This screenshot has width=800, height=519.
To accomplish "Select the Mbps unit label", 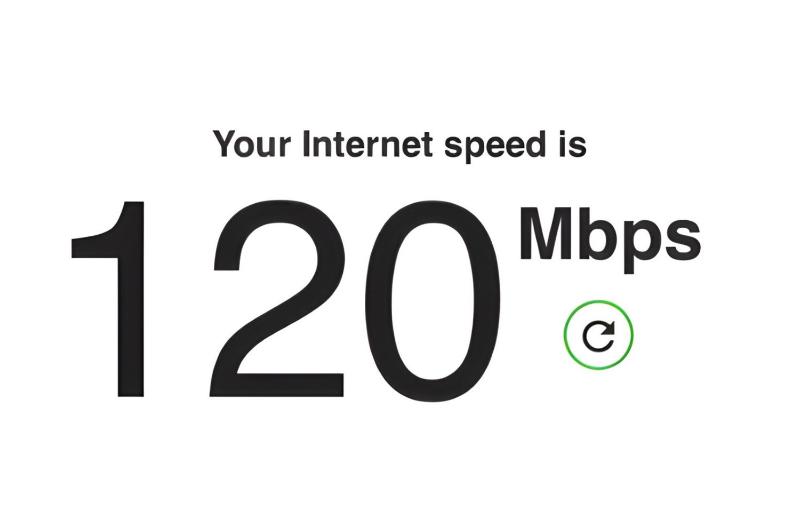I will click(x=610, y=240).
